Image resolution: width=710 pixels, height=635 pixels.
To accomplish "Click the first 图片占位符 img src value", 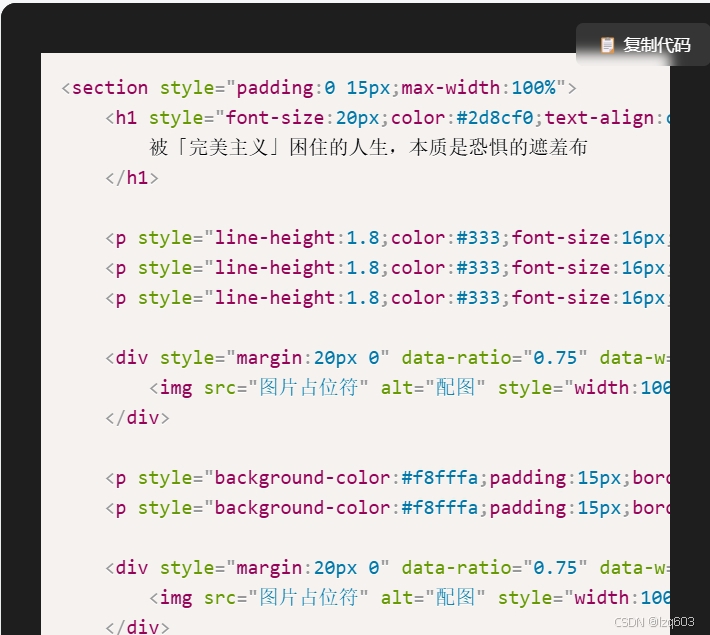I will coord(308,388).
